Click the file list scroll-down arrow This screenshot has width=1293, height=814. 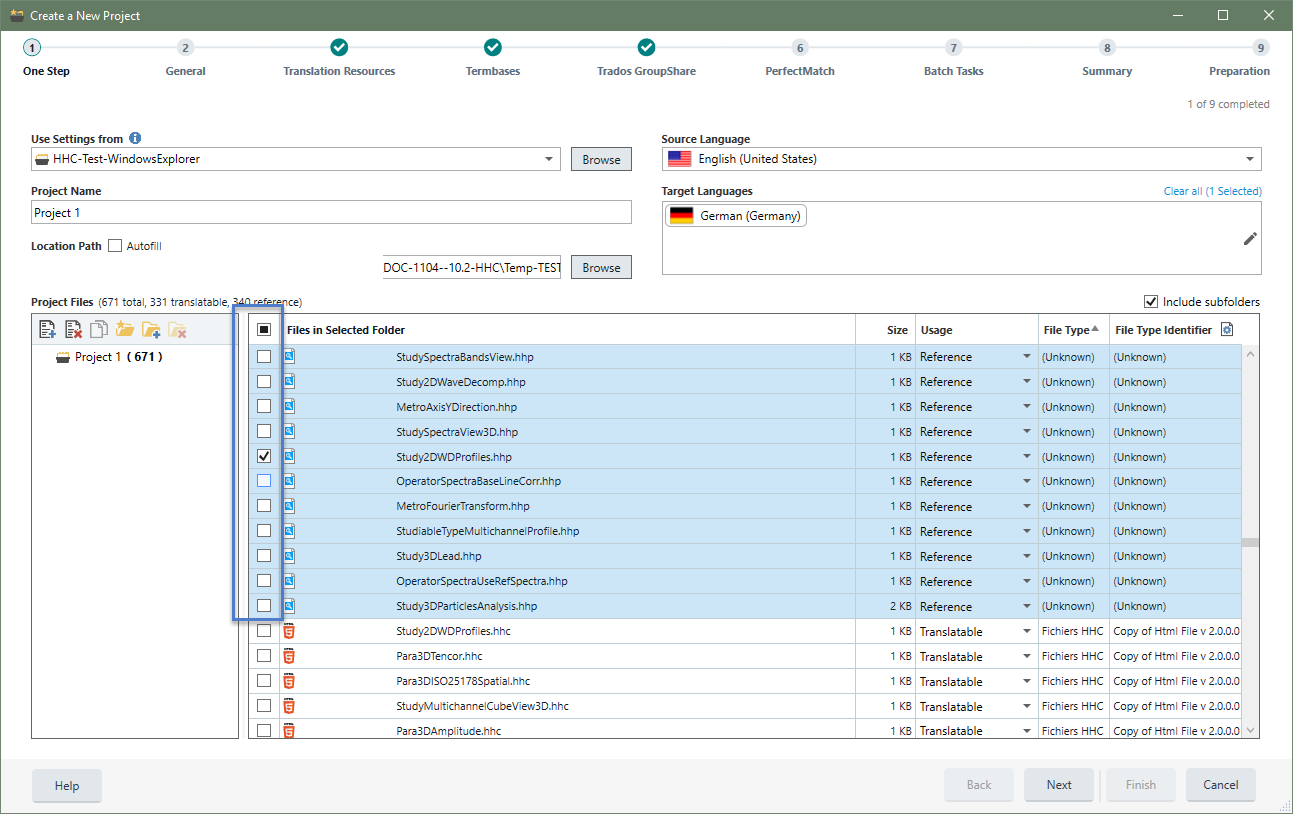1250,730
